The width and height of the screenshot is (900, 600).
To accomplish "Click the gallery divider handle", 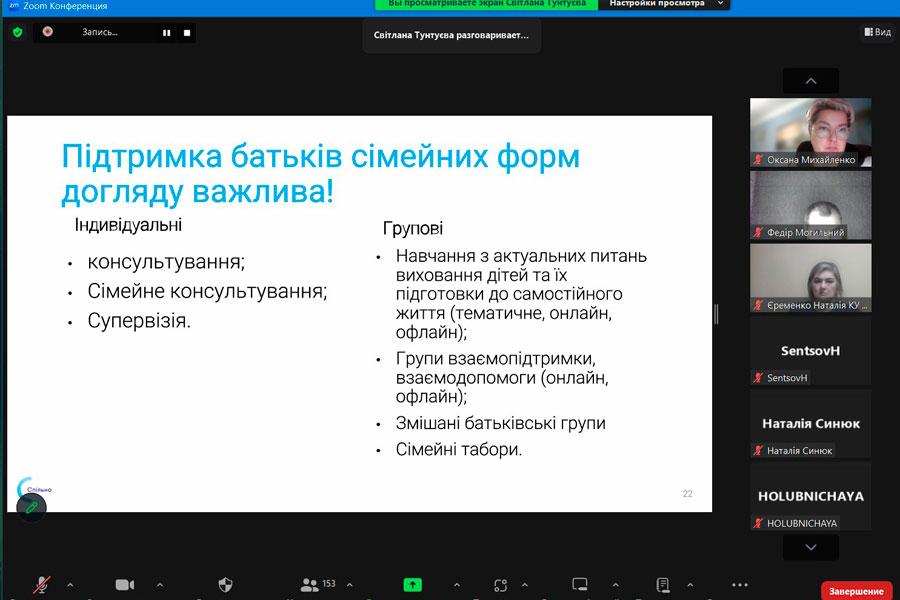I will click(x=716, y=314).
